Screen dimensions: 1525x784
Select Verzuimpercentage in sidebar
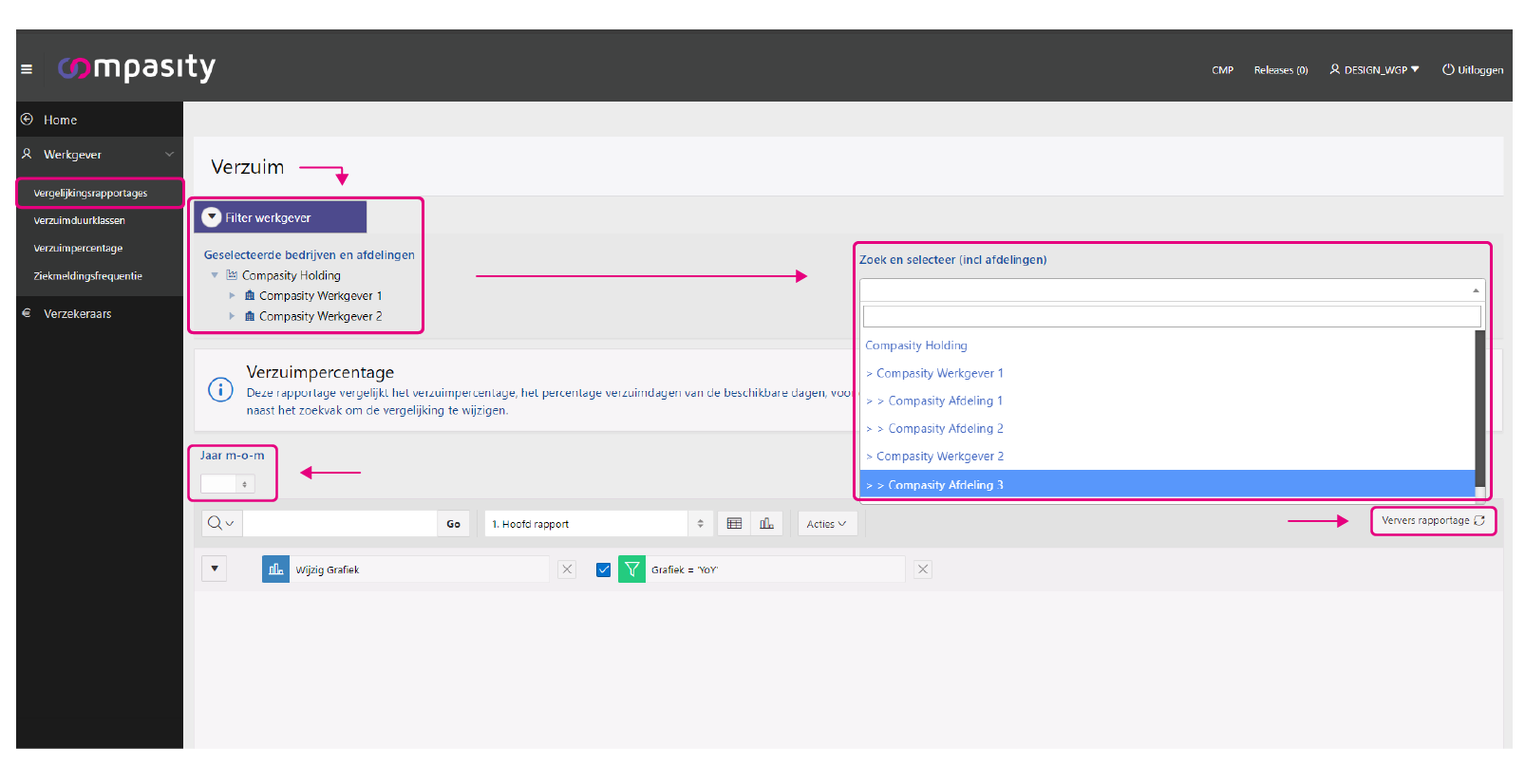coord(78,248)
